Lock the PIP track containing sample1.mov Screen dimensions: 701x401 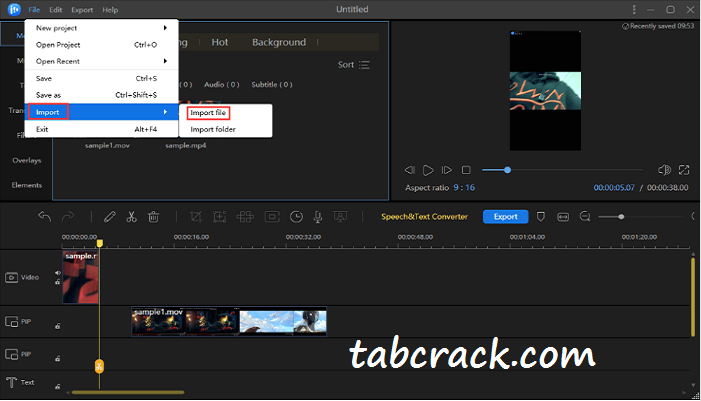pyautogui.click(x=58, y=326)
